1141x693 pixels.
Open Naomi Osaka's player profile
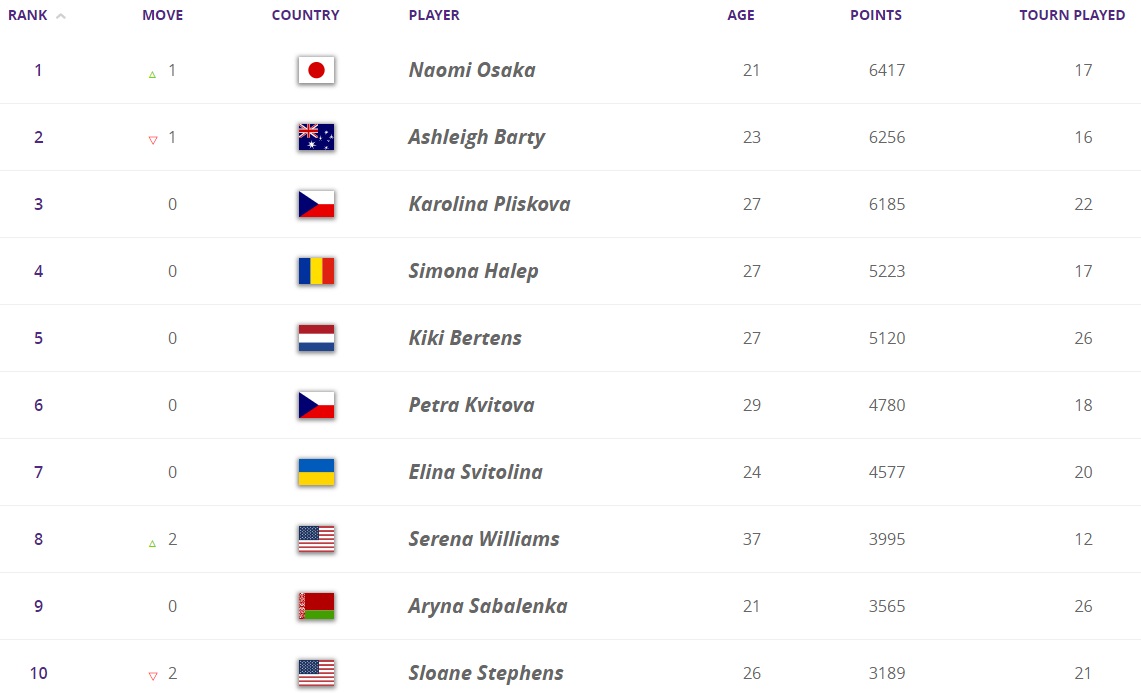[x=471, y=70]
